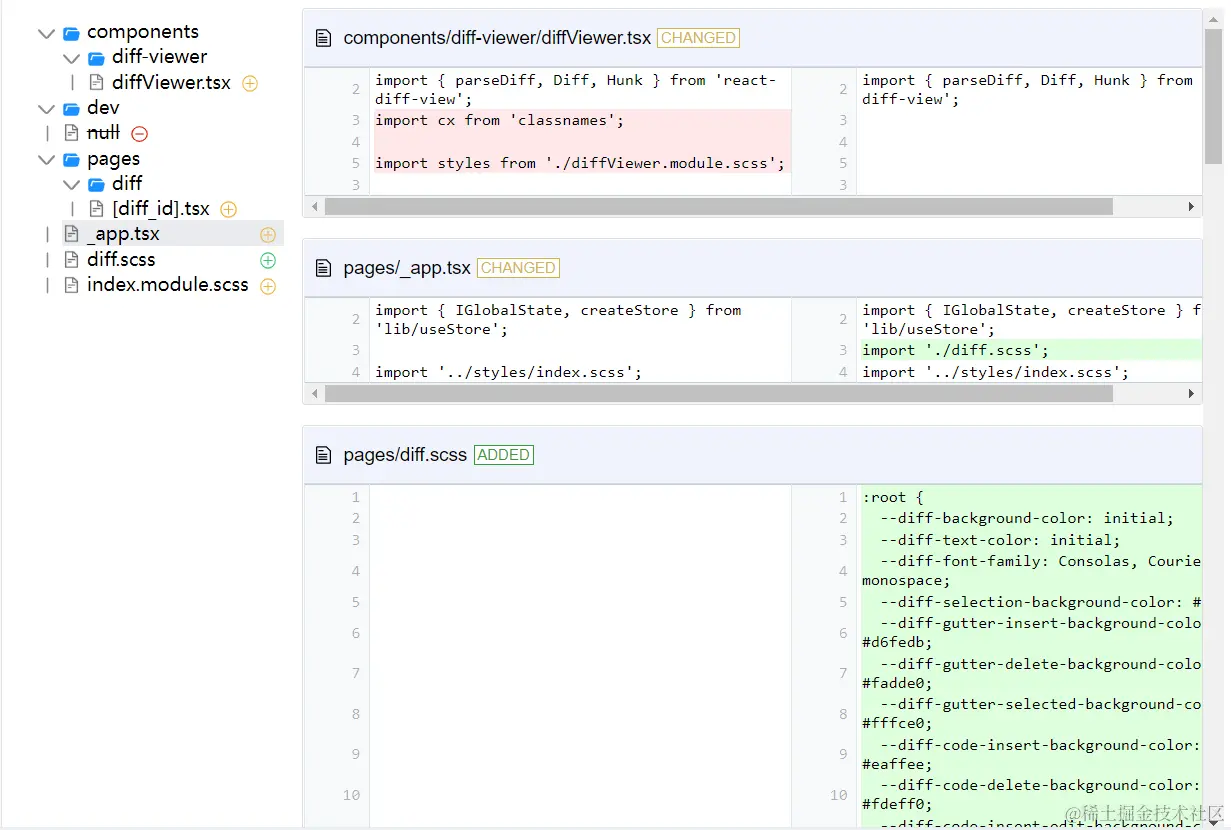Click the diff-viewer folder icon
This screenshot has height=830, width=1231.
tap(96, 58)
